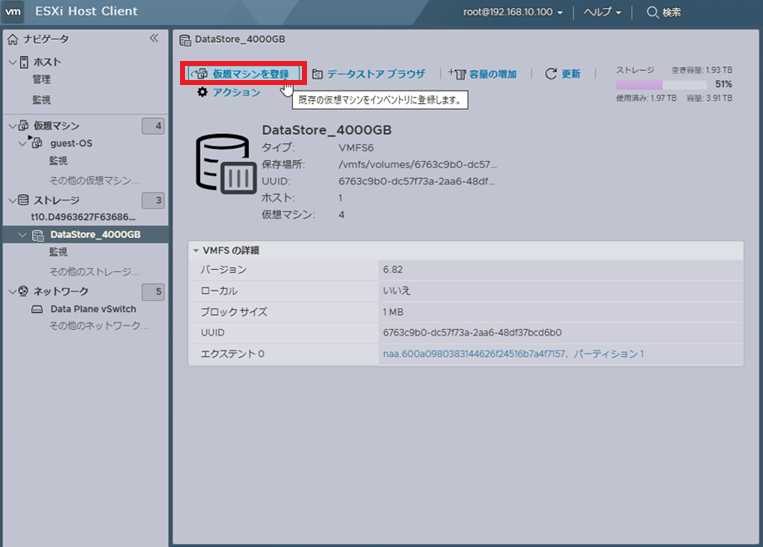Image resolution: width=763 pixels, height=547 pixels.
Task: Click the search magnifier icon
Action: click(x=652, y=12)
